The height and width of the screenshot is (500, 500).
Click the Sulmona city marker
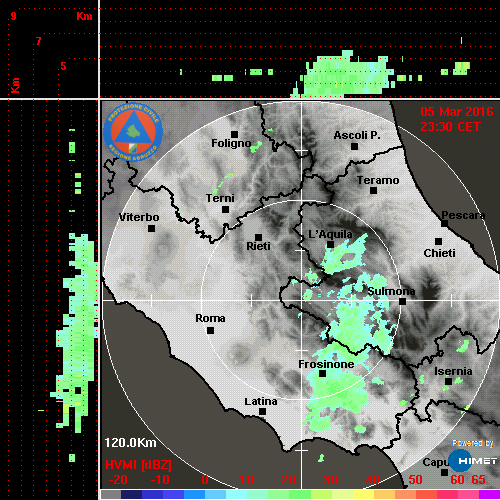[x=402, y=301]
